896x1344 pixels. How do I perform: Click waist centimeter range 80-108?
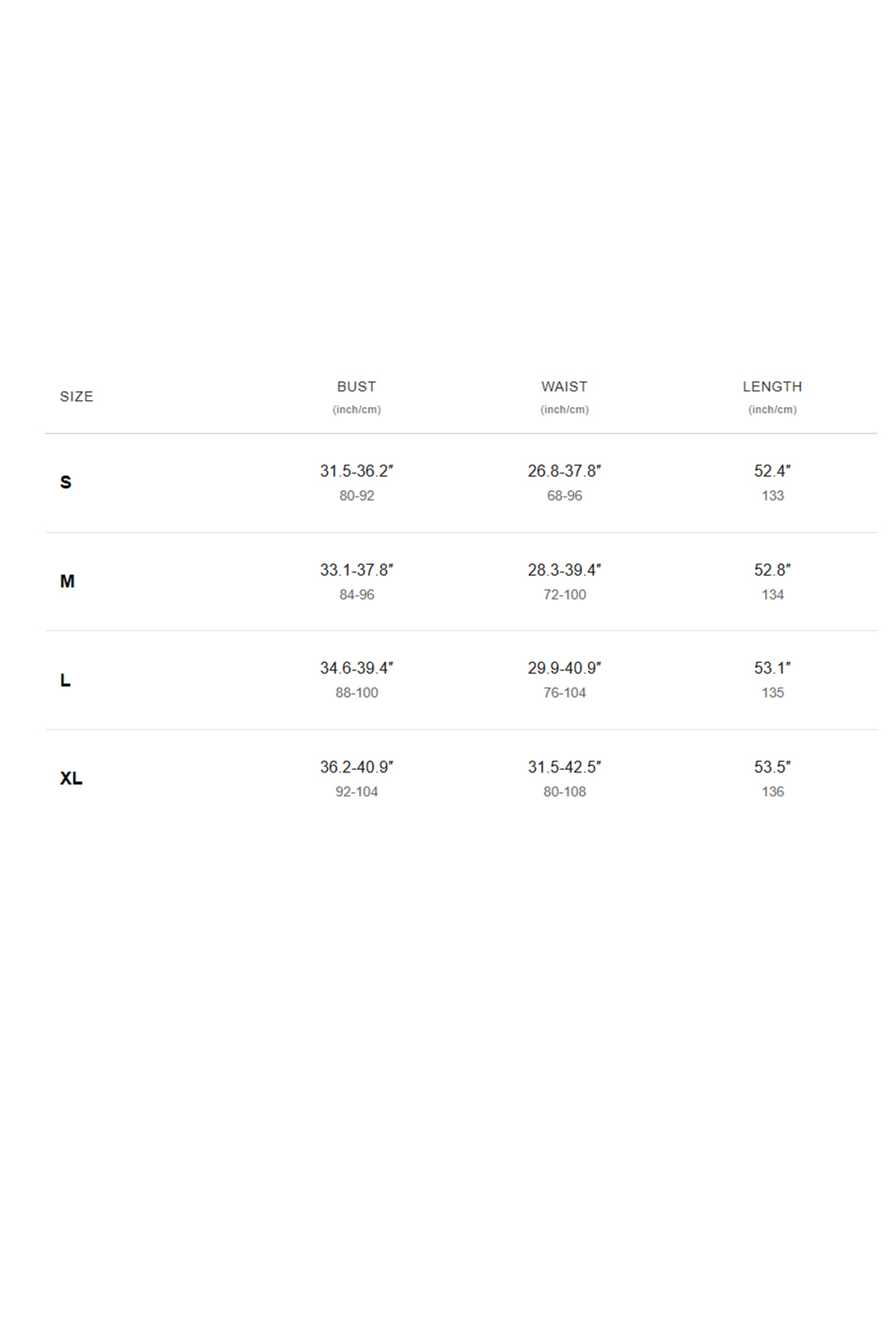point(564,791)
